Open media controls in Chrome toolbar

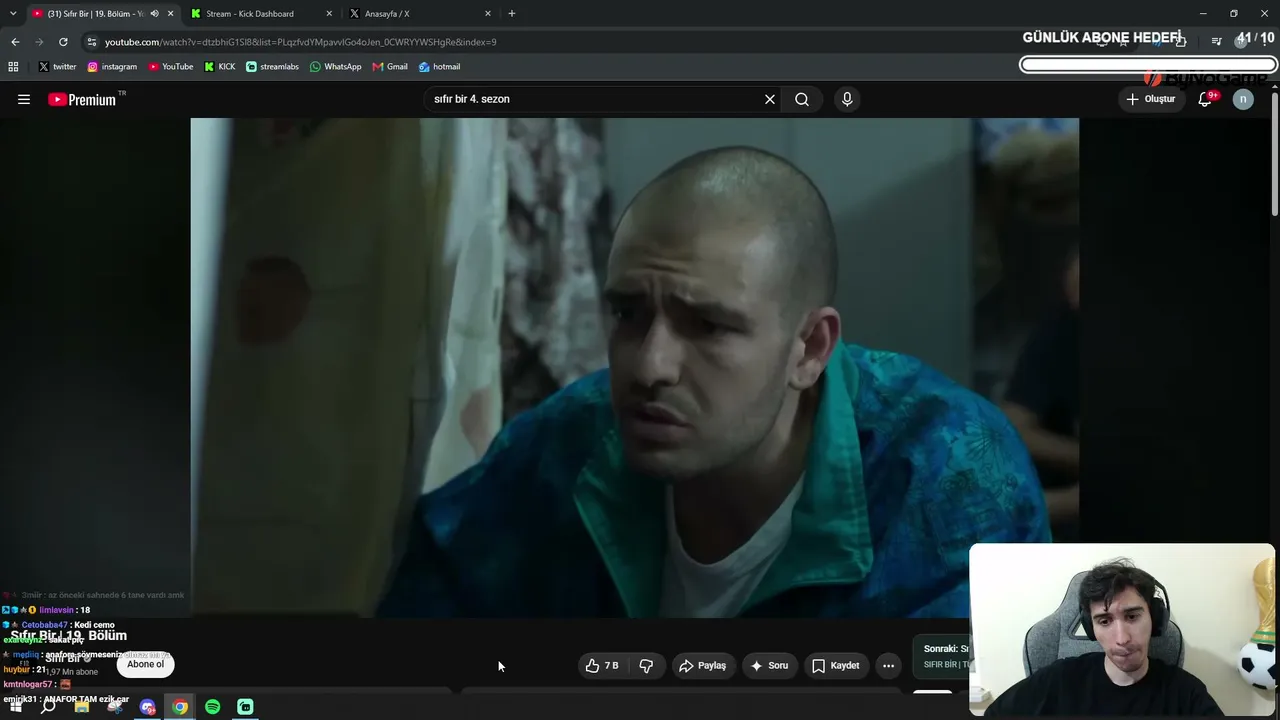pyautogui.click(x=1216, y=42)
